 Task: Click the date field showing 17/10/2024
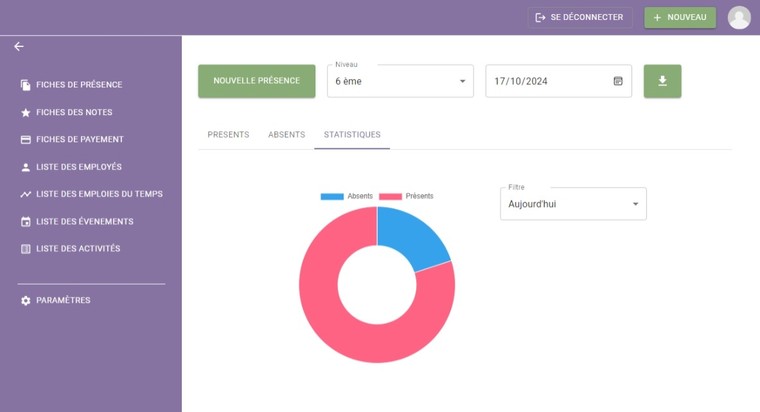tap(558, 81)
